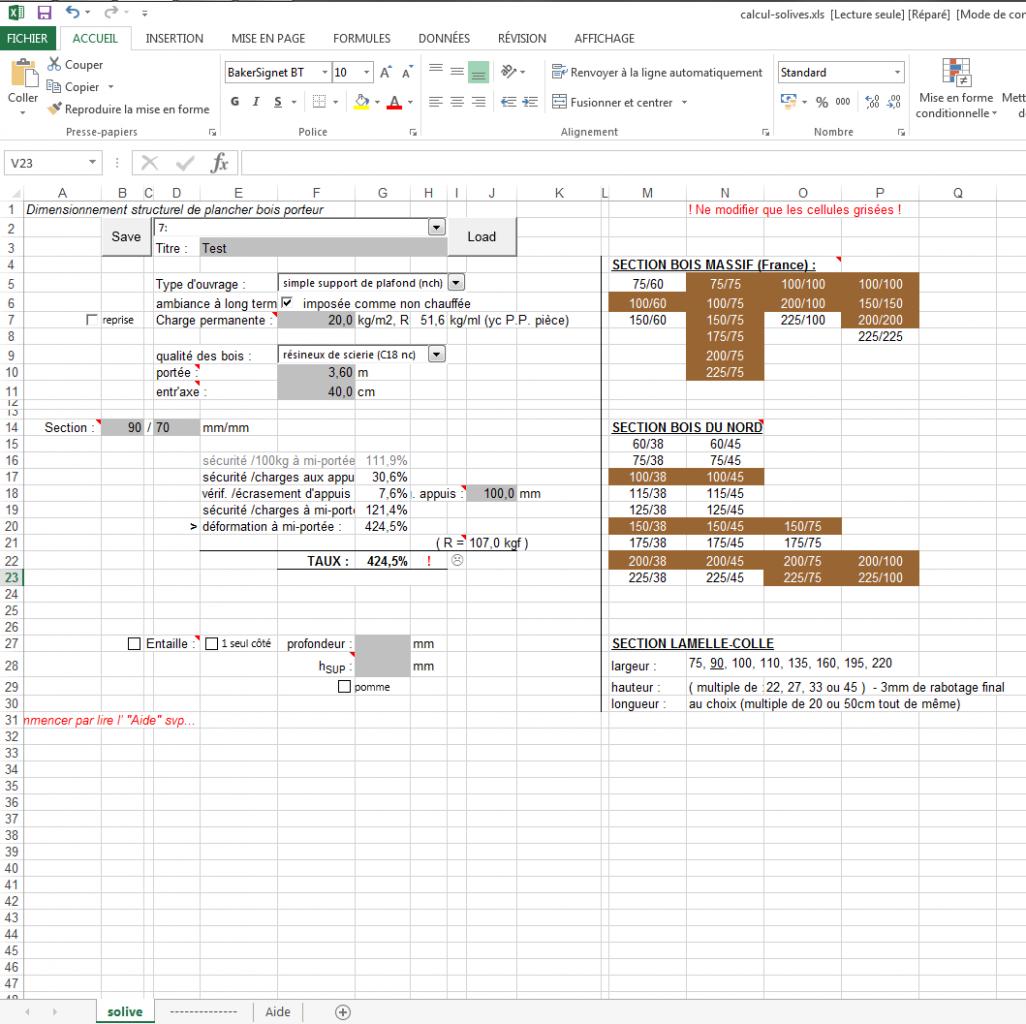The width and height of the screenshot is (1026, 1024).
Task: Expand the Name Box dropdown showing V23
Action: point(92,162)
